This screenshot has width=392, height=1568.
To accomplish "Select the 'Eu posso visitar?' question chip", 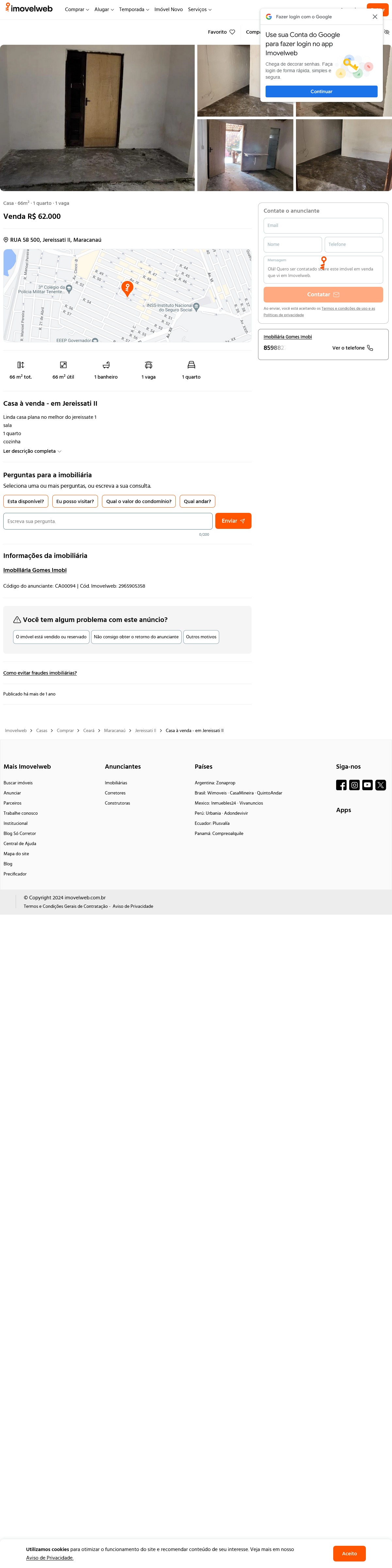I will [75, 501].
